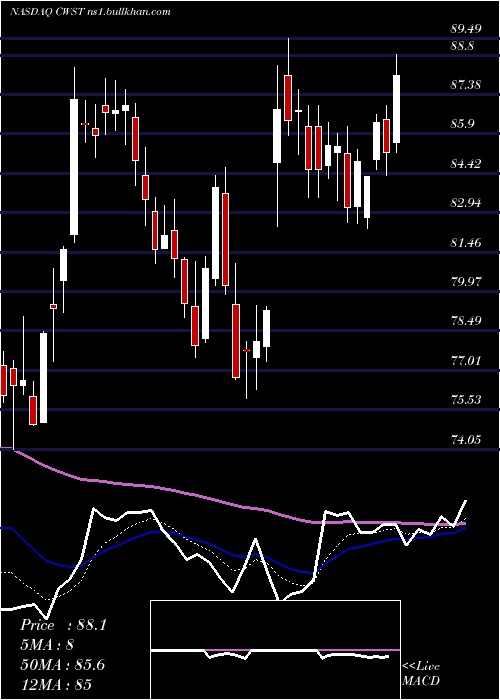This screenshot has height=700, width=500.
Task: Click the 88.8 price axis label
Action: point(462,46)
